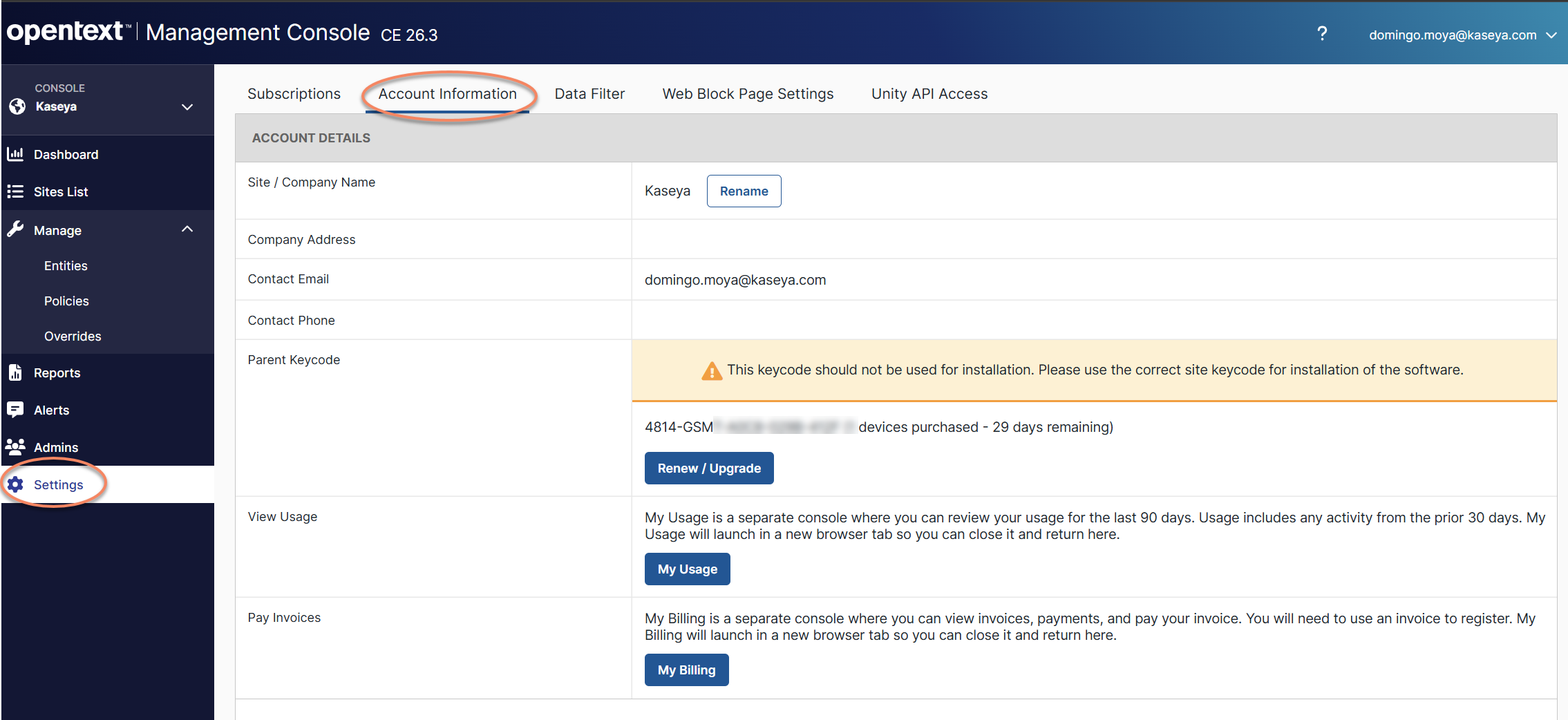This screenshot has width=1568, height=720.
Task: Click the opentext logo
Action: point(68,32)
